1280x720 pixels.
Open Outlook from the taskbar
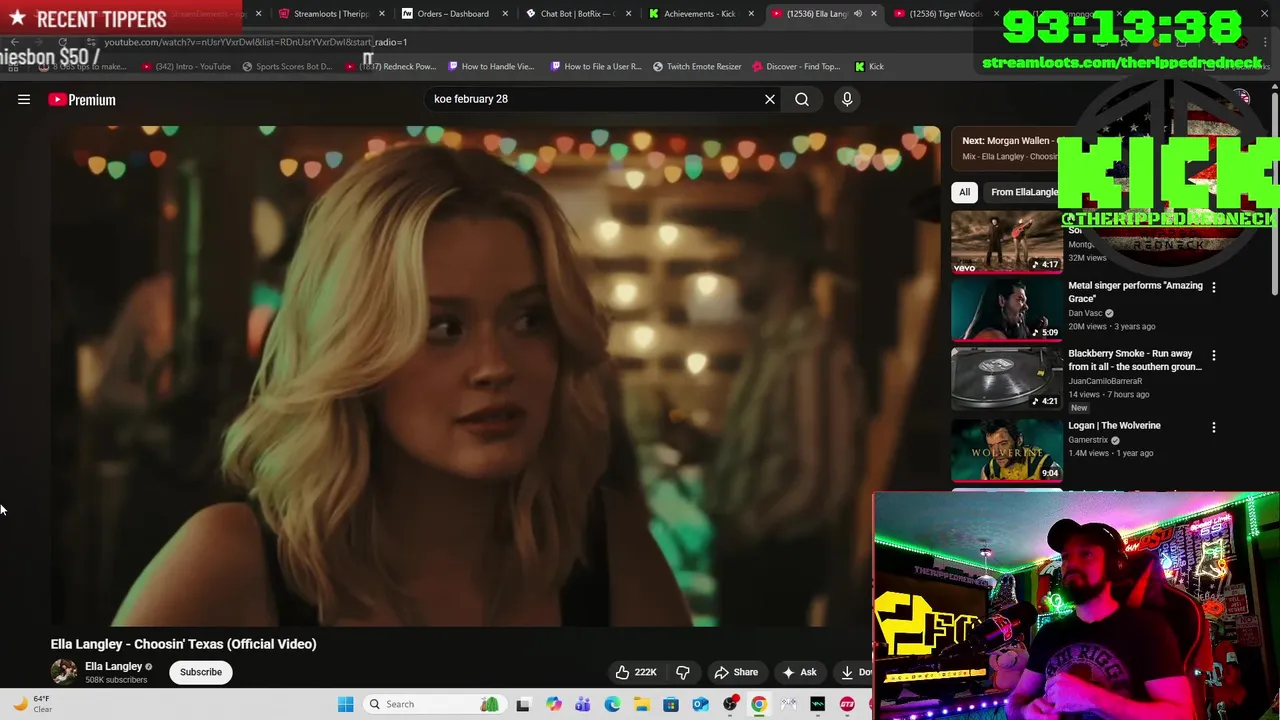(700, 705)
